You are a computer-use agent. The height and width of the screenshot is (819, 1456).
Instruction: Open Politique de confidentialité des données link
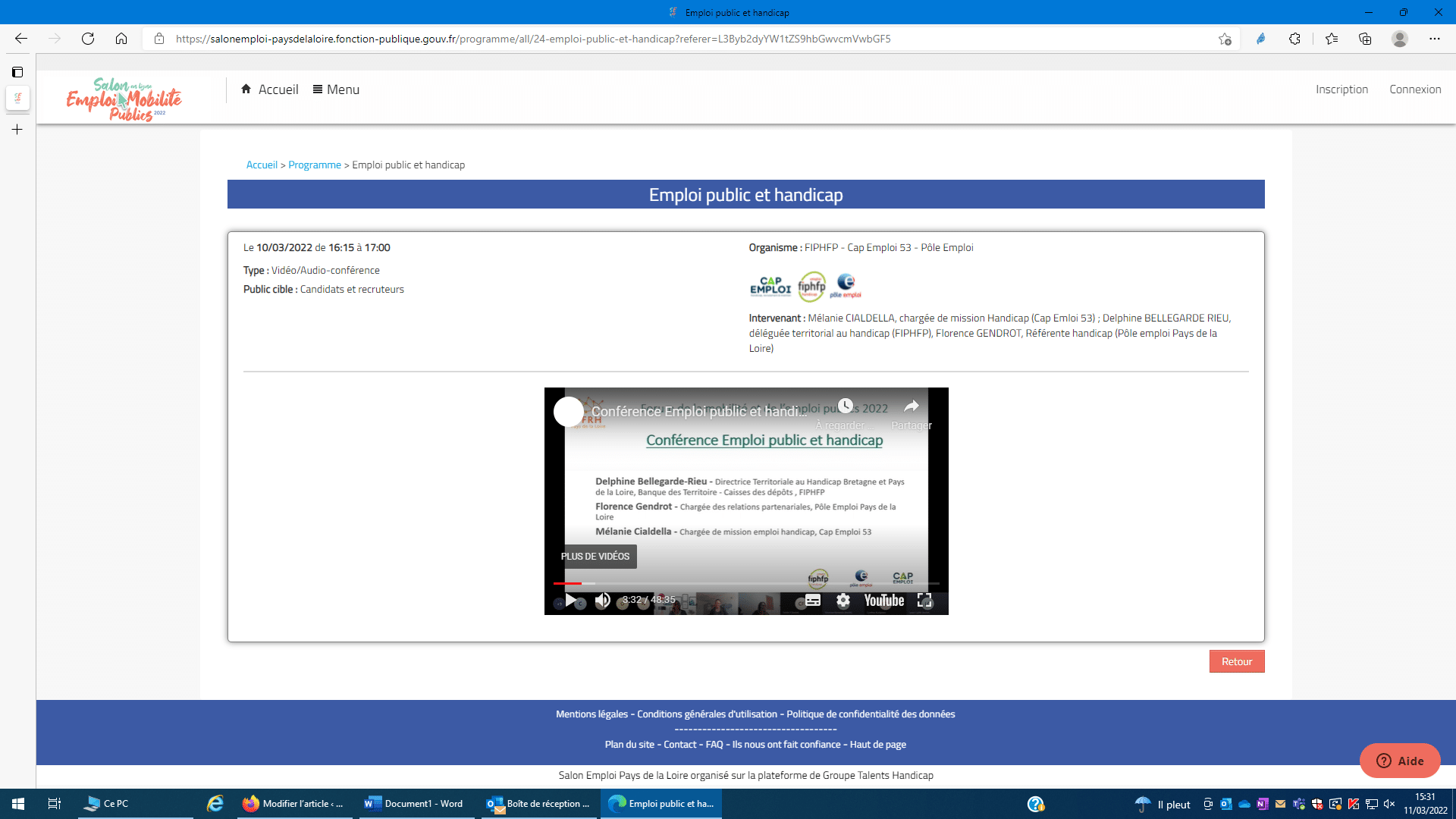[x=871, y=714]
